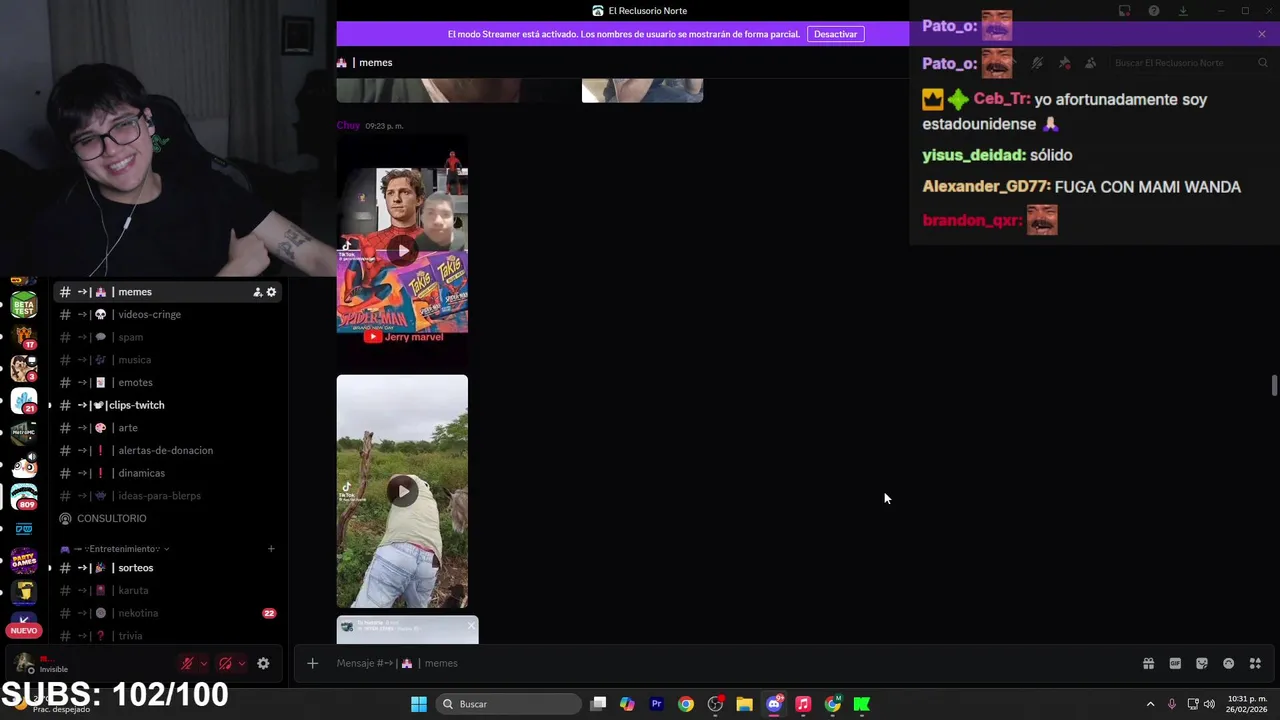Open the spam channel
Image resolution: width=1280 pixels, height=720 pixels.
click(169, 337)
